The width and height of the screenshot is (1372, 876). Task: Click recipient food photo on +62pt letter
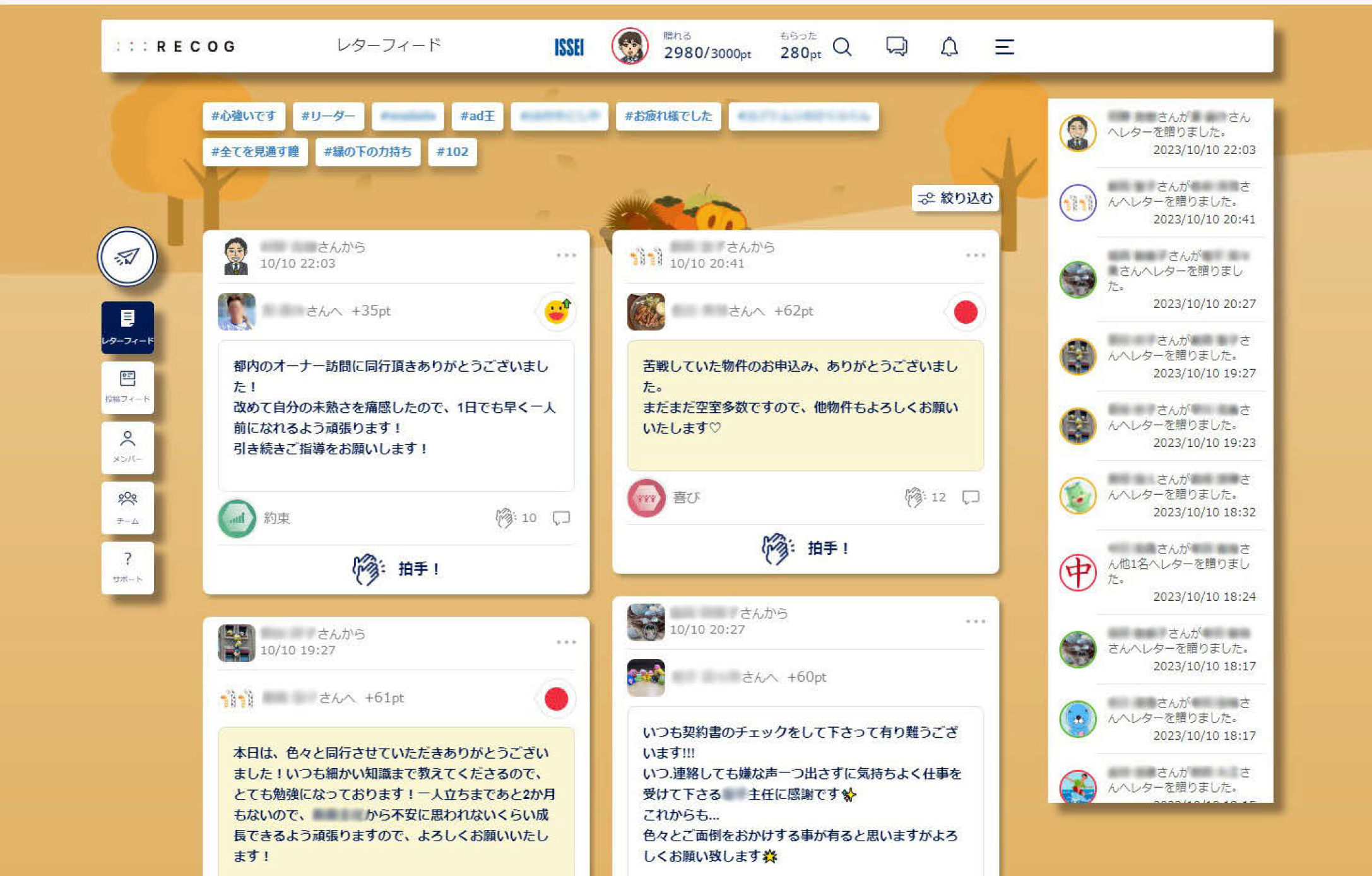click(646, 311)
